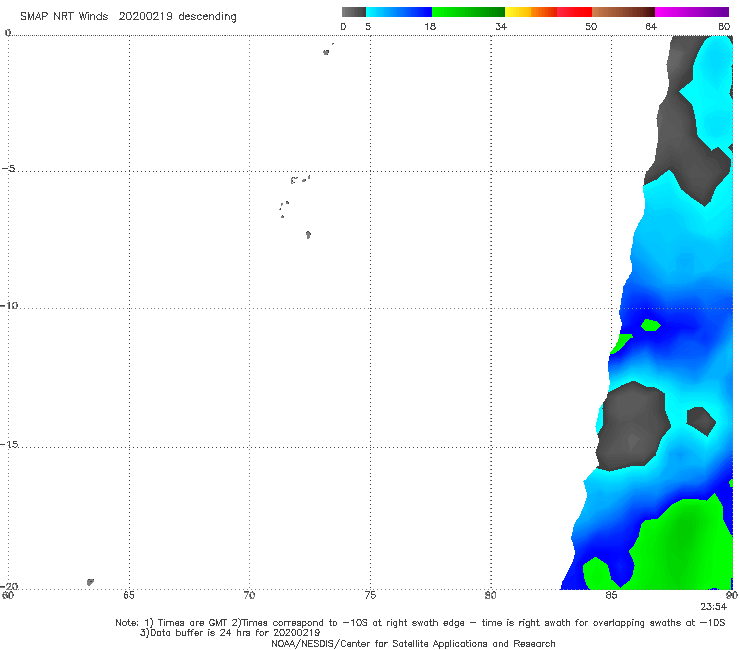Click the longitude axis label "65"
Image resolution: width=740 pixels, height=650 pixels.
129,595
